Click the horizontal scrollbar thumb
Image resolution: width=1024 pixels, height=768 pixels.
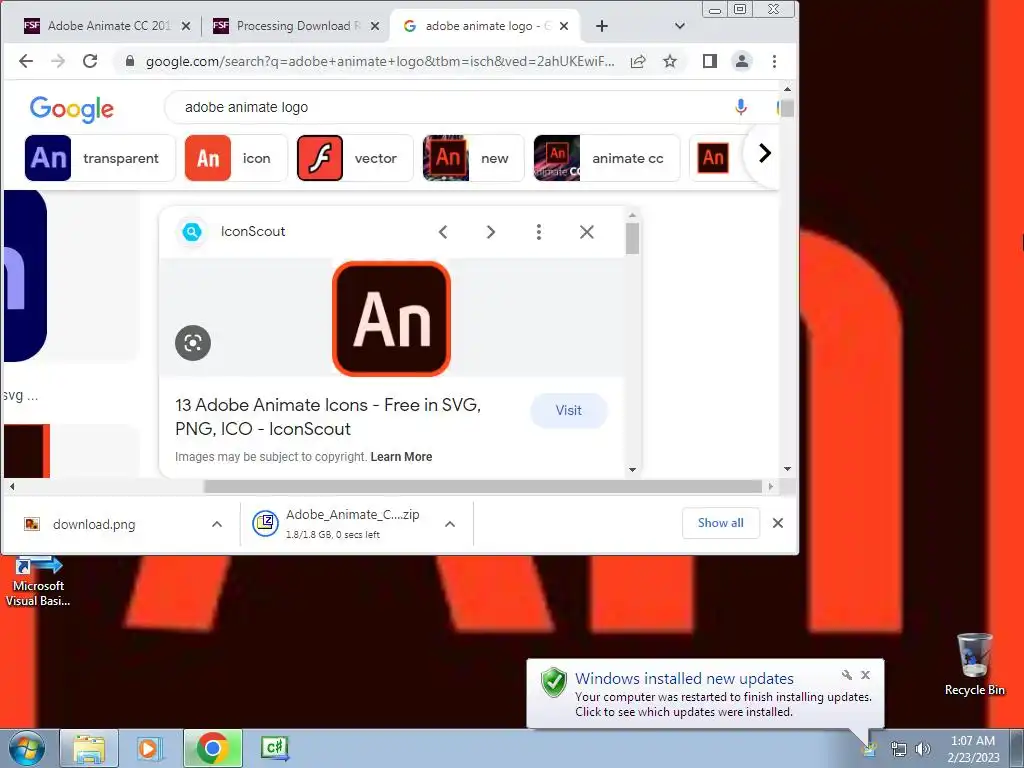(x=483, y=487)
